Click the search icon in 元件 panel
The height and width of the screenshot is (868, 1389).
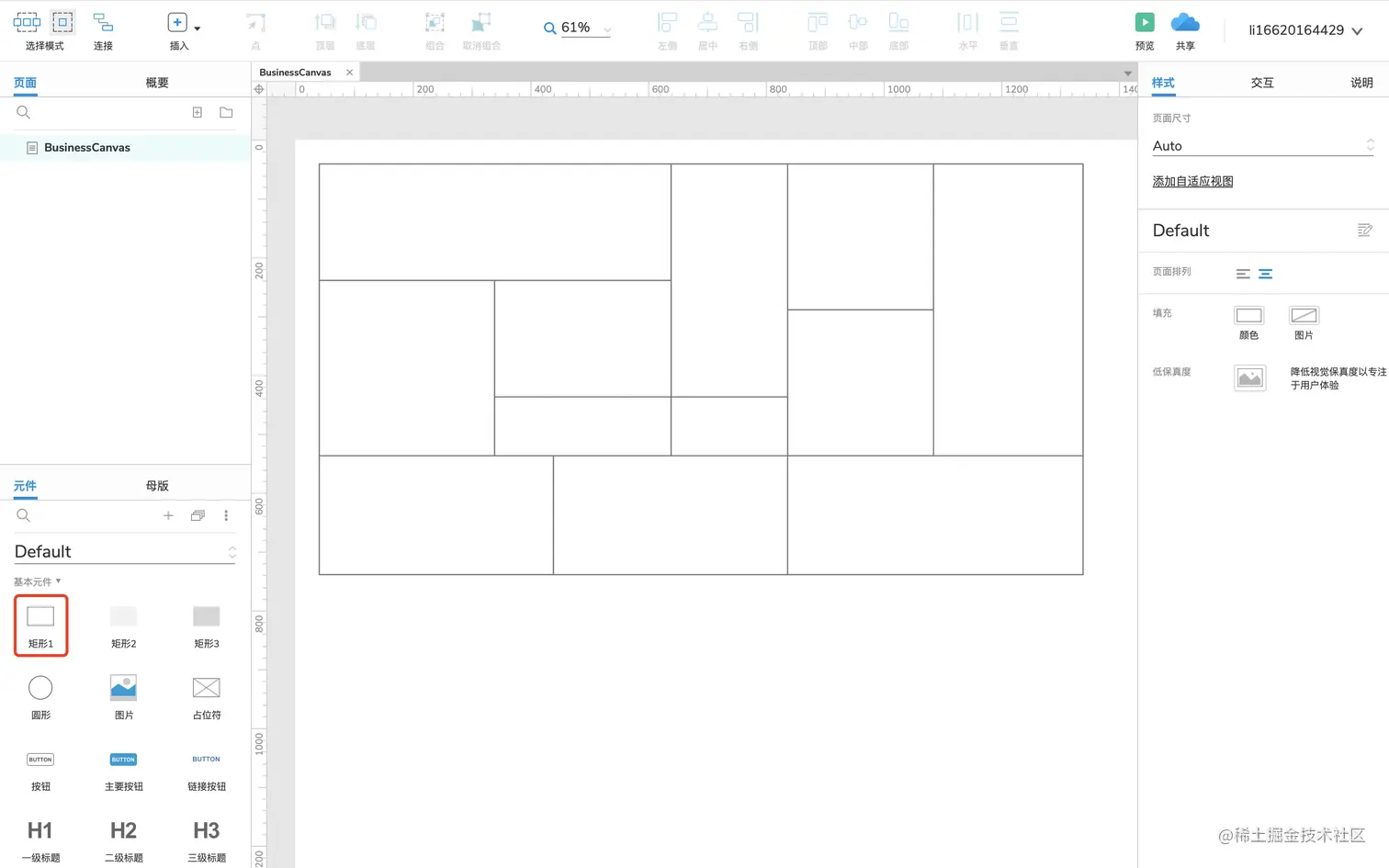[24, 515]
